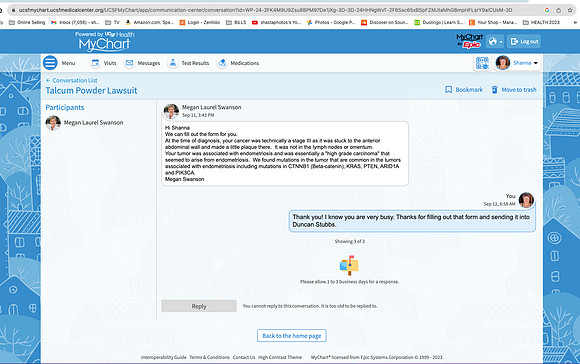The height and width of the screenshot is (364, 580).
Task: Open the Your Shop - Manage bookmark
Action: coord(493,23)
